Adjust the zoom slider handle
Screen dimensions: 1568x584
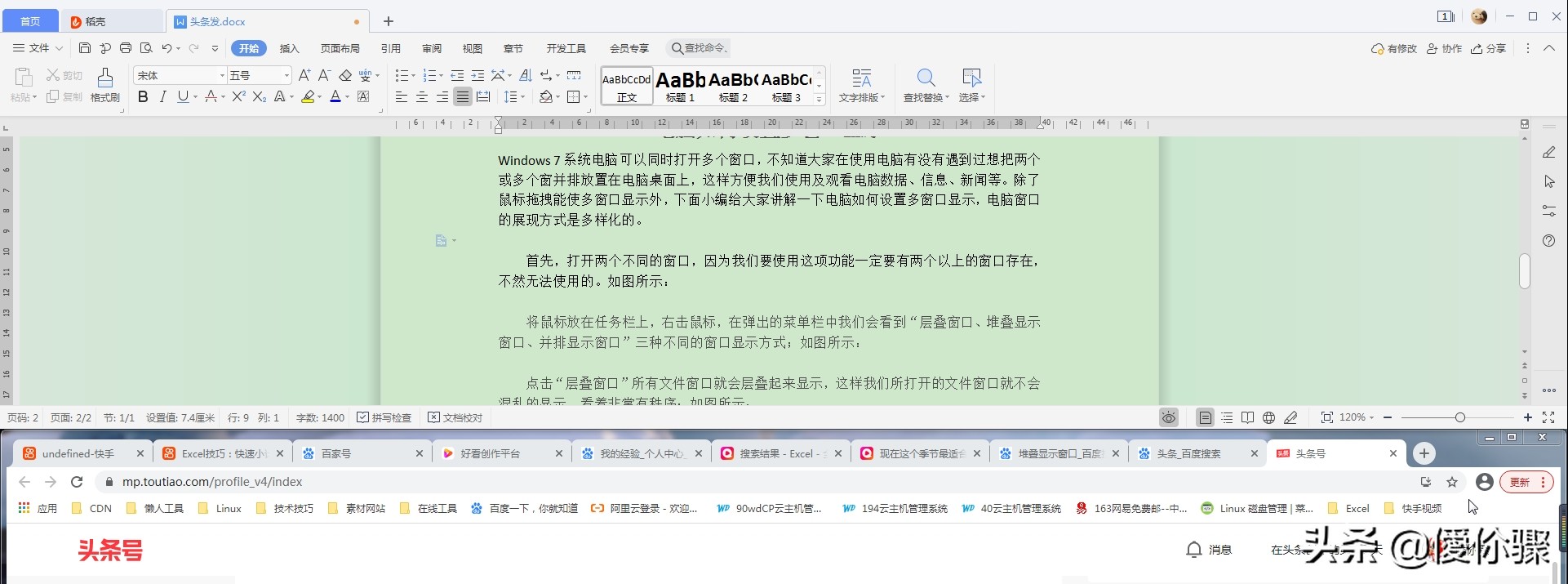point(1459,417)
